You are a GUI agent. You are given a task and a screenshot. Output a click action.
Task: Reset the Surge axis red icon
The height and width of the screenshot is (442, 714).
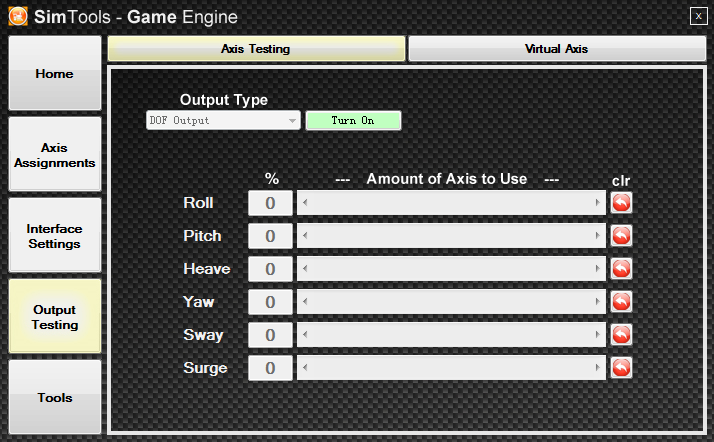coord(621,368)
